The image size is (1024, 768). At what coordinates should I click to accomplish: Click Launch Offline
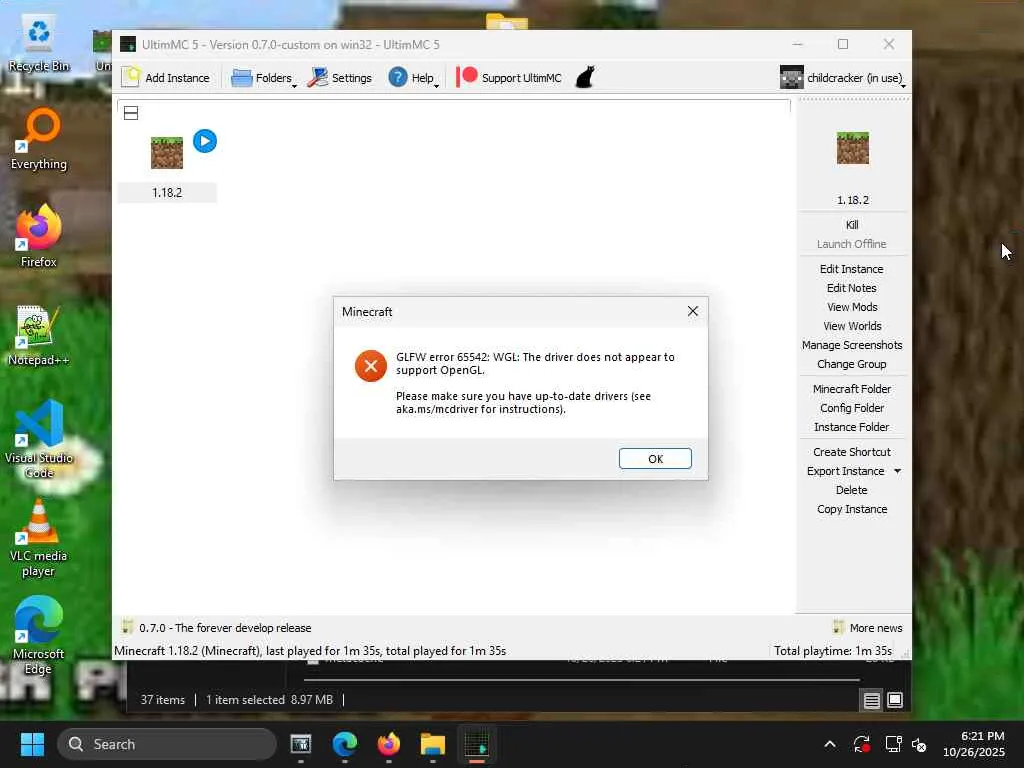pyautogui.click(x=852, y=244)
